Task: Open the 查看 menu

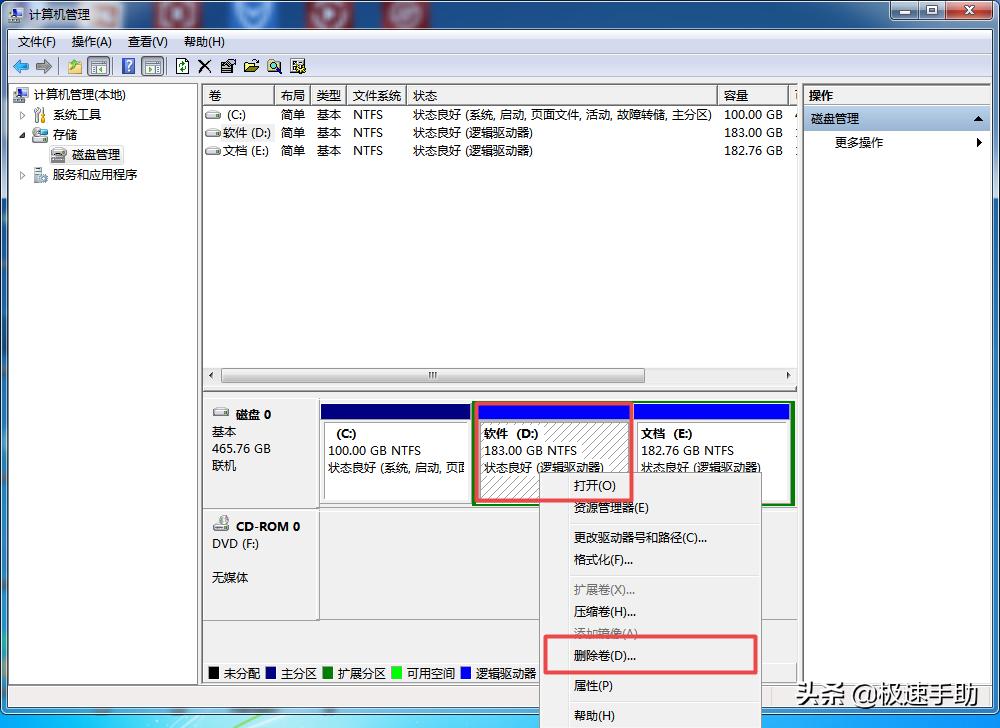Action: [146, 41]
